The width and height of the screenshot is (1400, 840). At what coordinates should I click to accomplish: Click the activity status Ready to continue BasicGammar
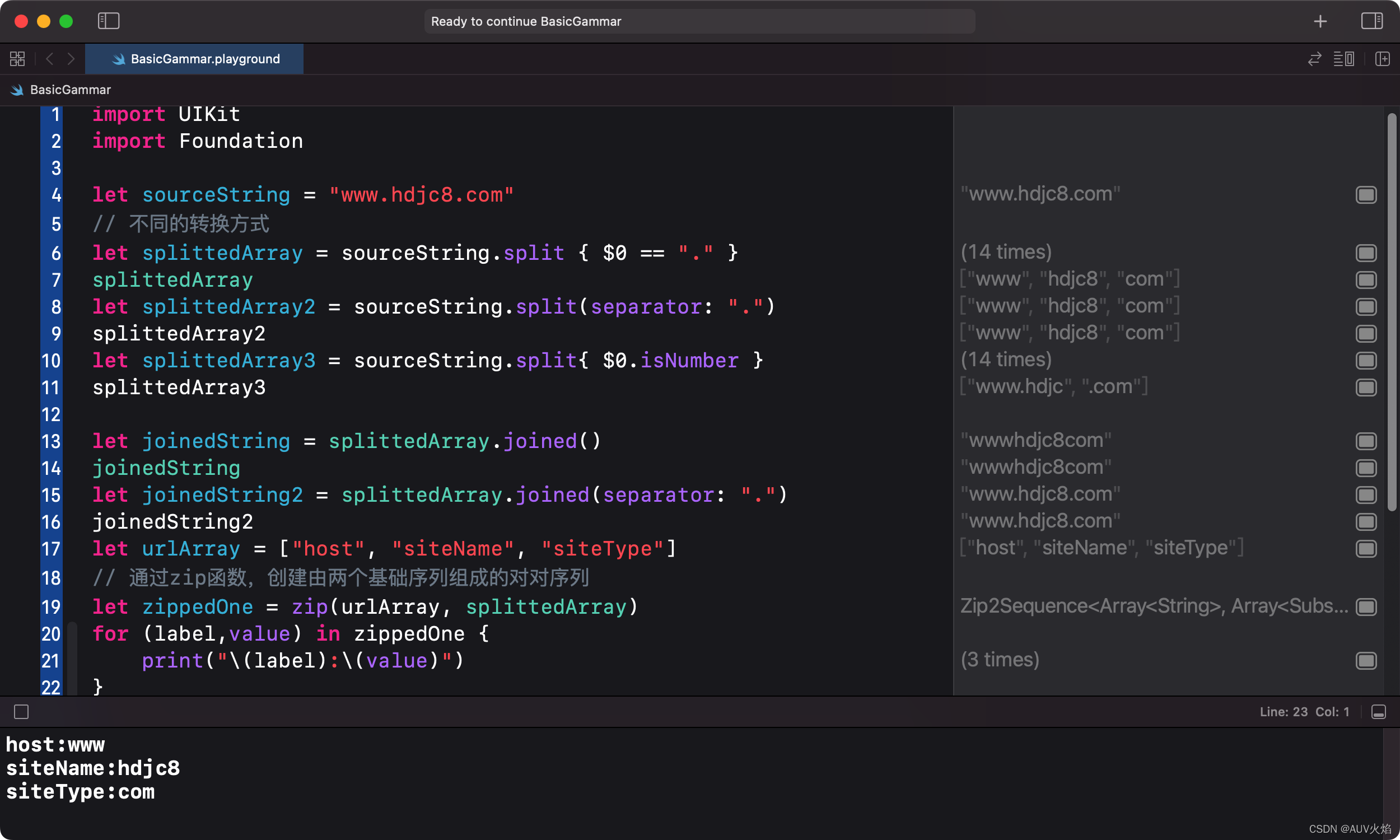coord(699,21)
